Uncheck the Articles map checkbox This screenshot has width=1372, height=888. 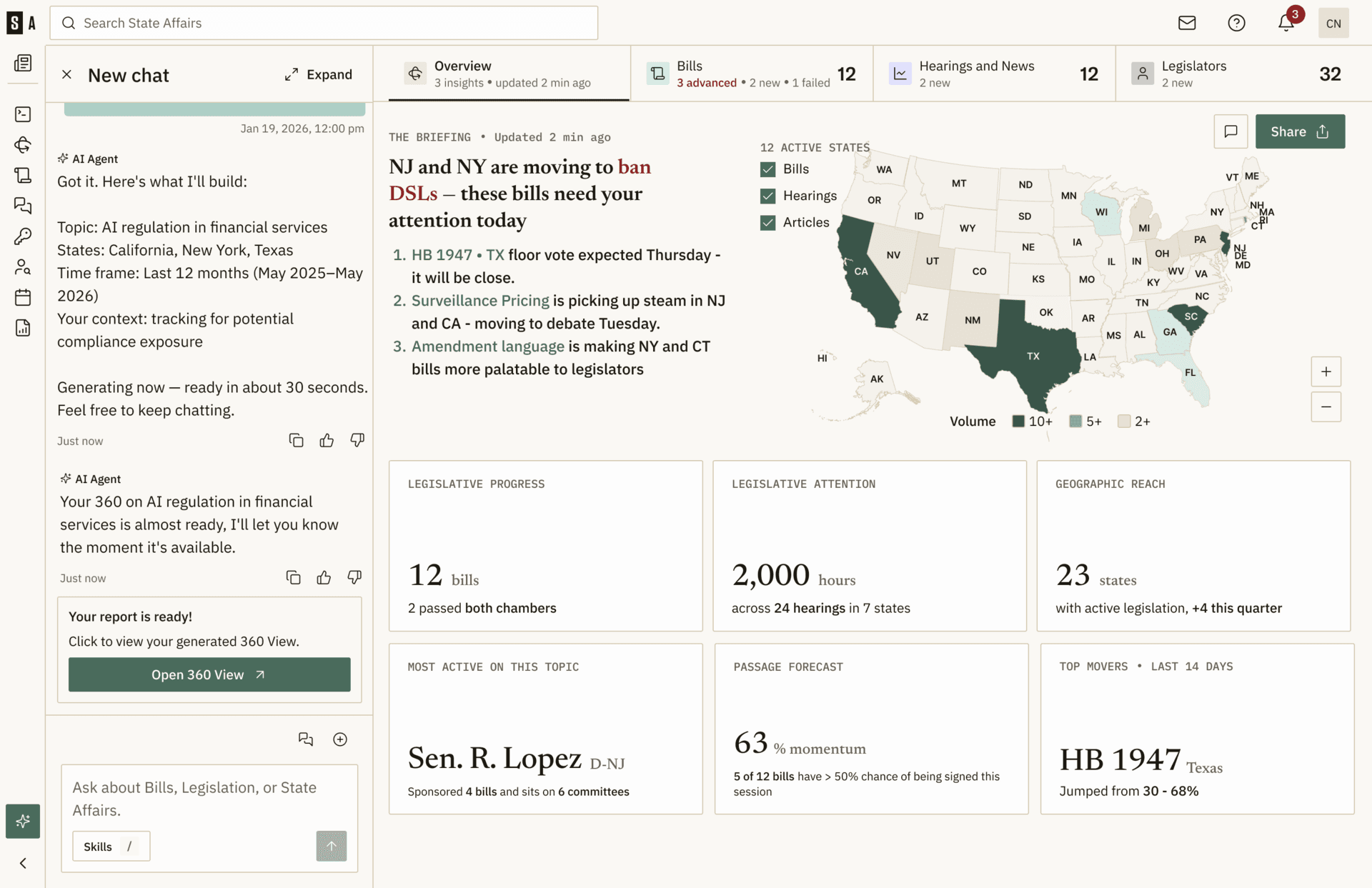(768, 223)
